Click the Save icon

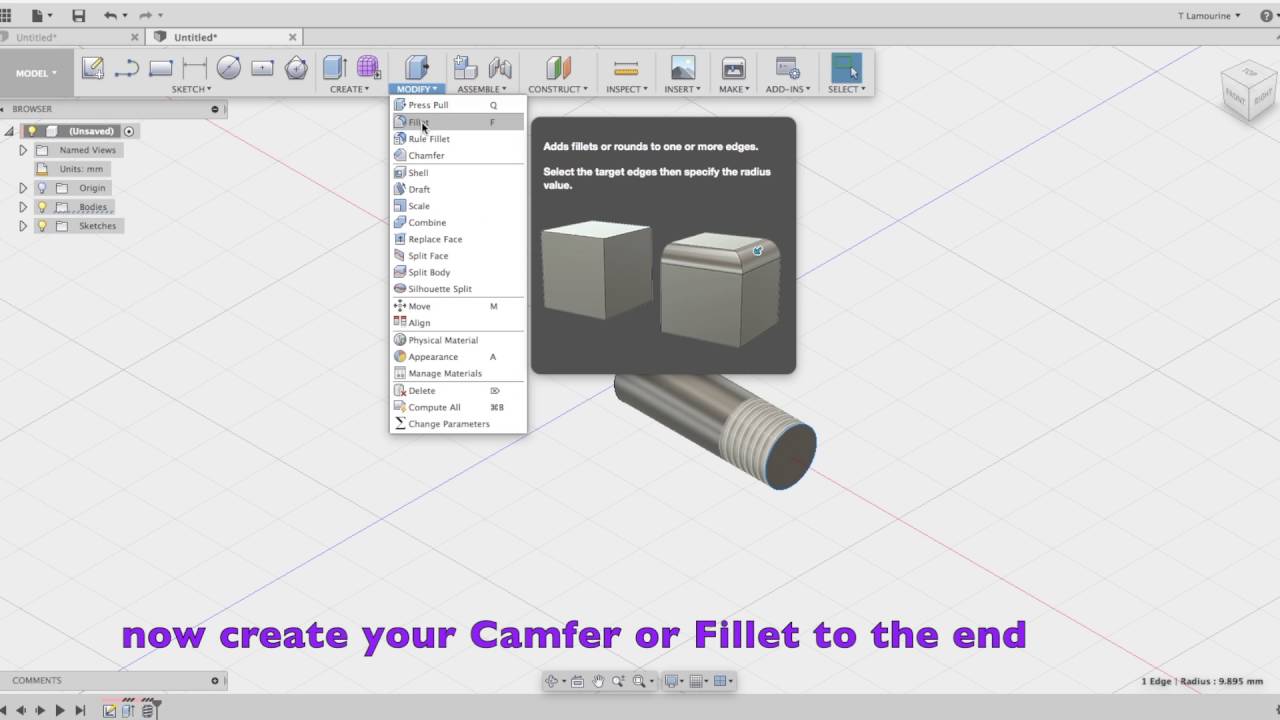click(x=79, y=16)
